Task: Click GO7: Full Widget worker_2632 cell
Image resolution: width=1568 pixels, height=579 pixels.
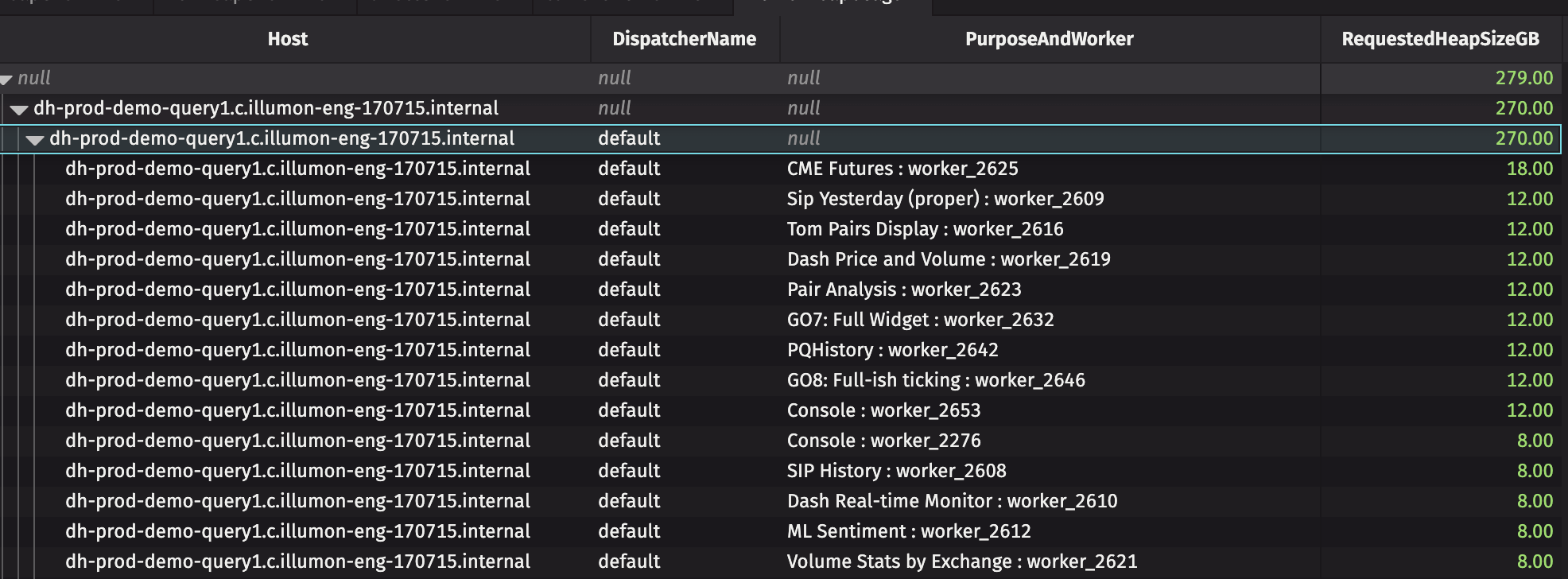Action: tap(920, 320)
